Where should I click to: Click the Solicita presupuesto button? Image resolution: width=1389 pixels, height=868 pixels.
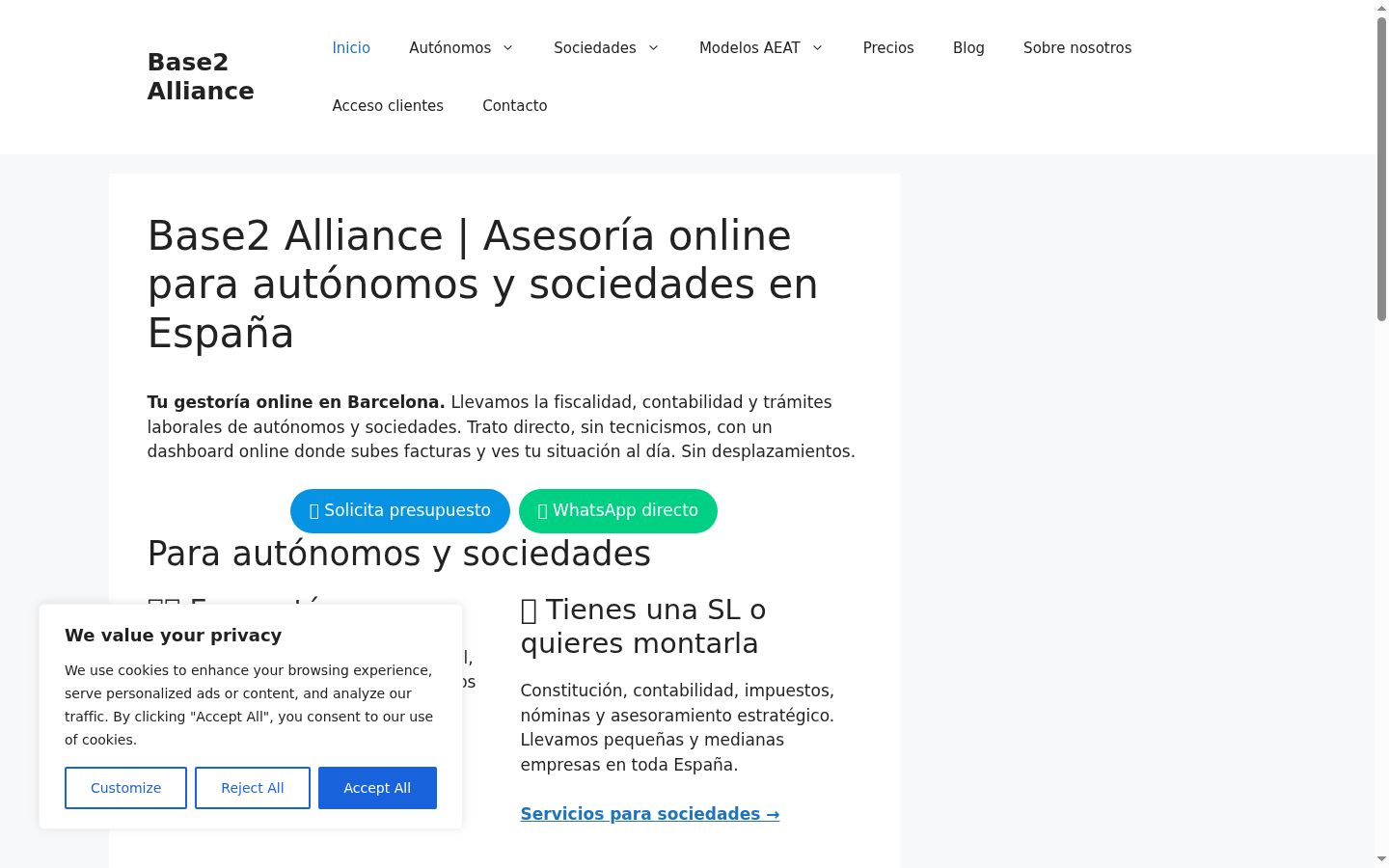pyautogui.click(x=400, y=511)
